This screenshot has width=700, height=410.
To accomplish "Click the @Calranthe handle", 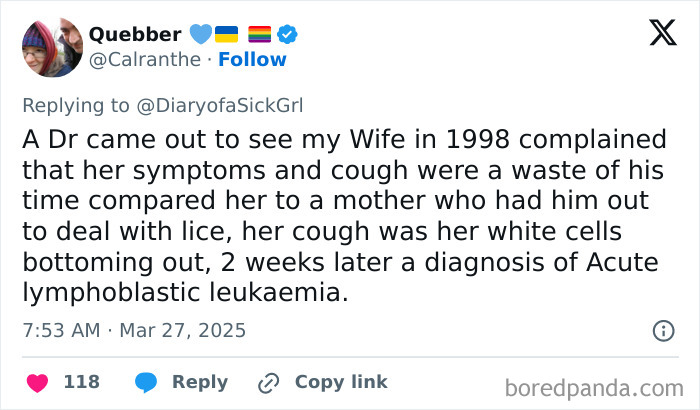I will pos(146,60).
